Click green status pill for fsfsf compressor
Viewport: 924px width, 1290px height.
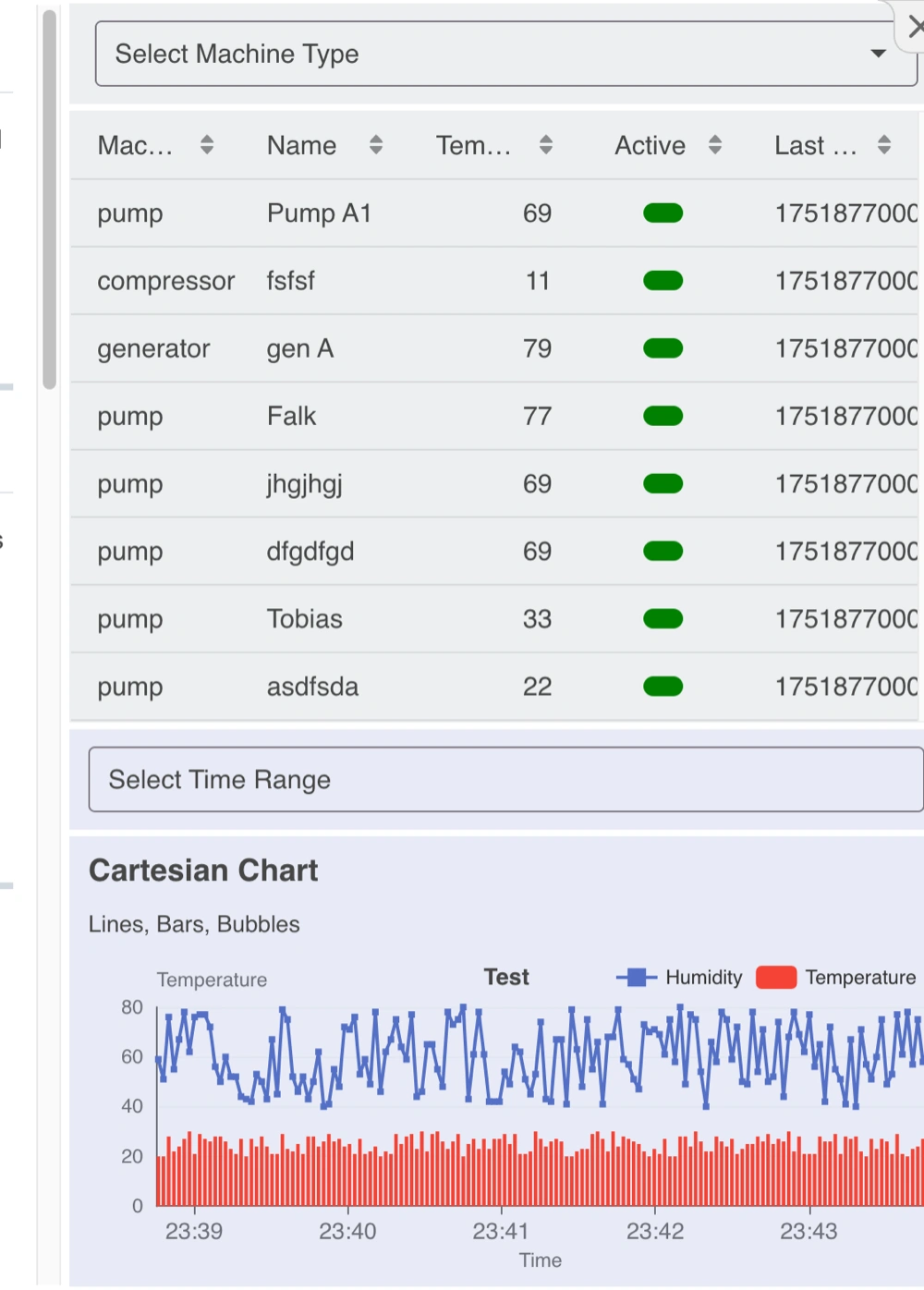(x=663, y=281)
